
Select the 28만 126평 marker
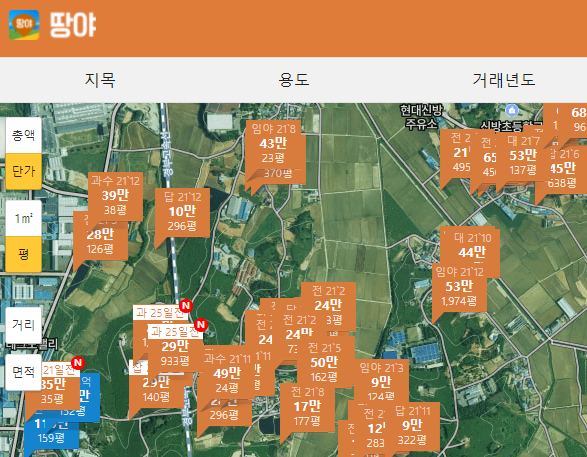100,241
